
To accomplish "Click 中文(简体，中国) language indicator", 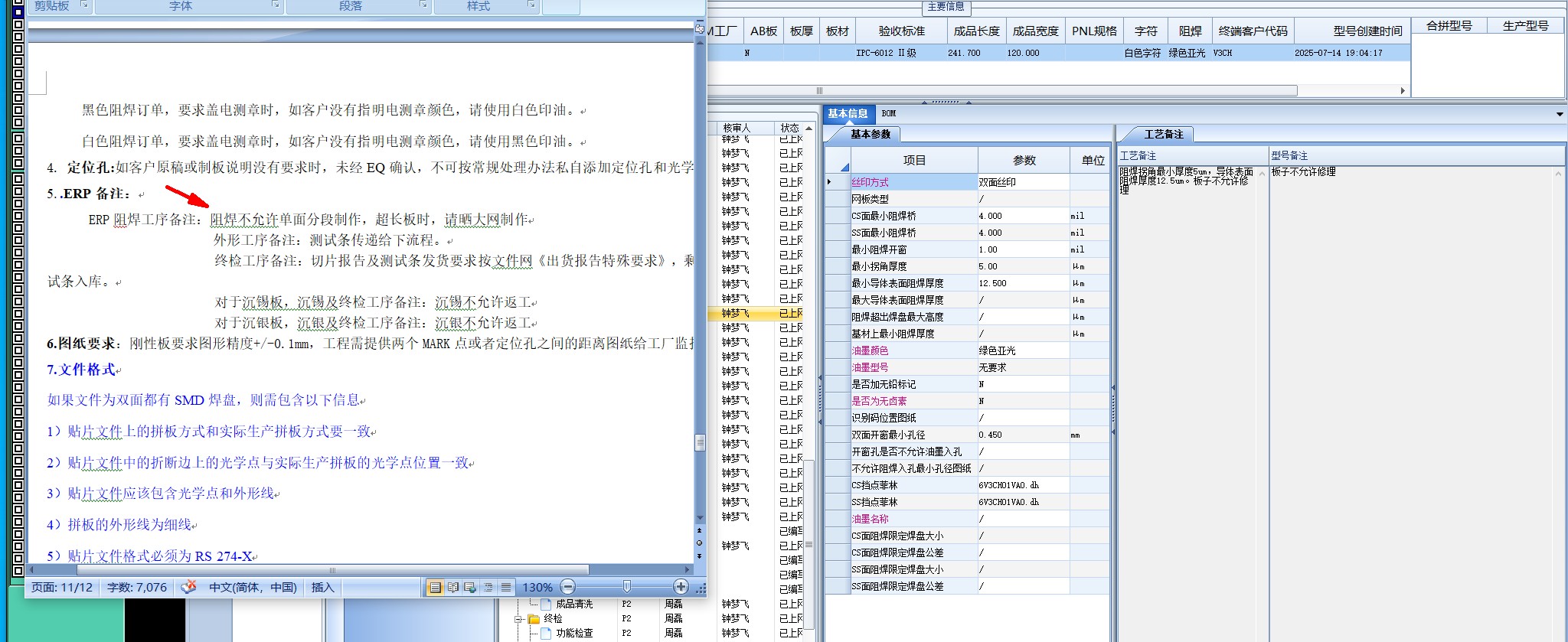I will coord(253,587).
